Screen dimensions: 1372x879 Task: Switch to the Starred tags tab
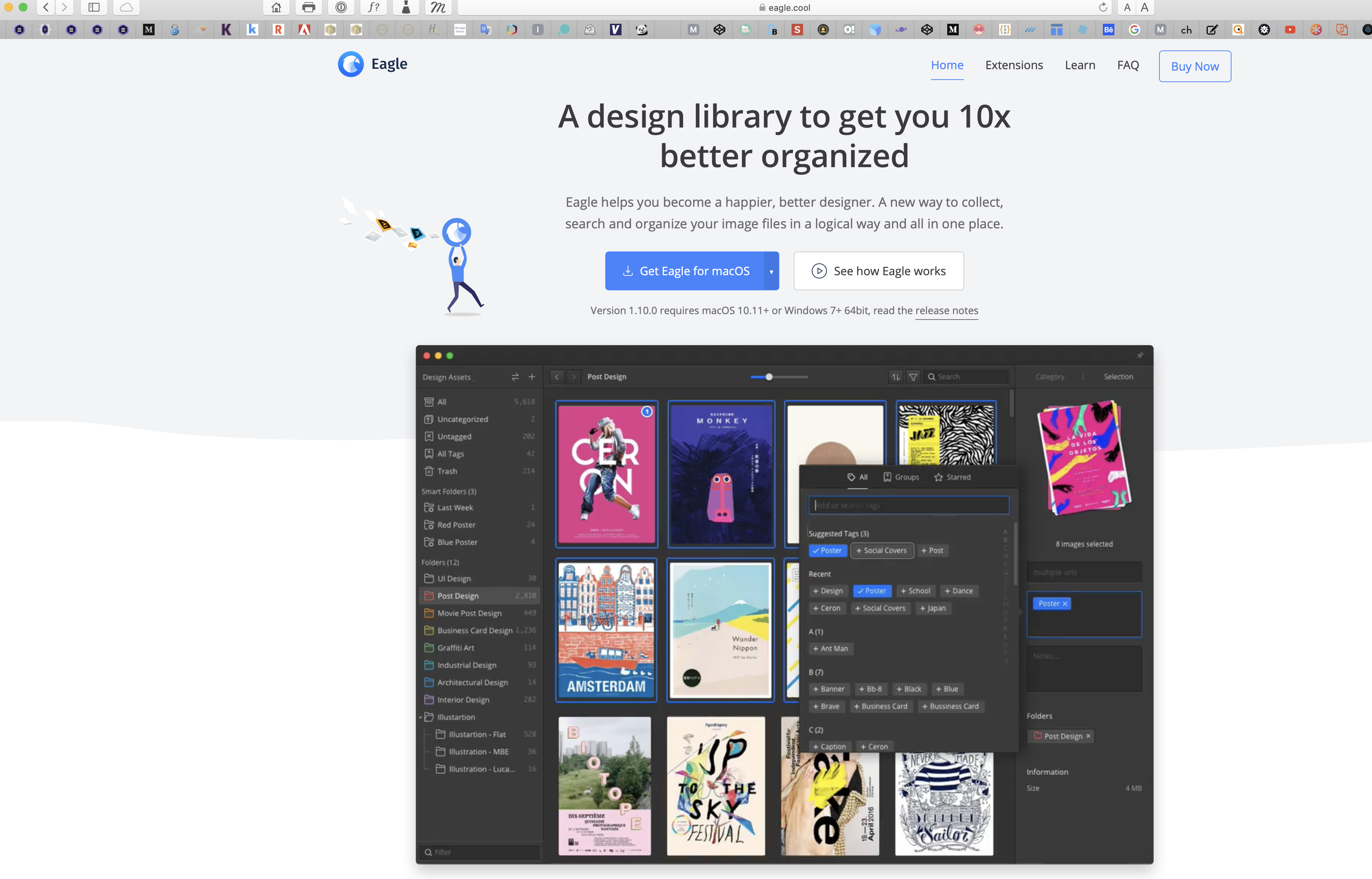click(952, 477)
